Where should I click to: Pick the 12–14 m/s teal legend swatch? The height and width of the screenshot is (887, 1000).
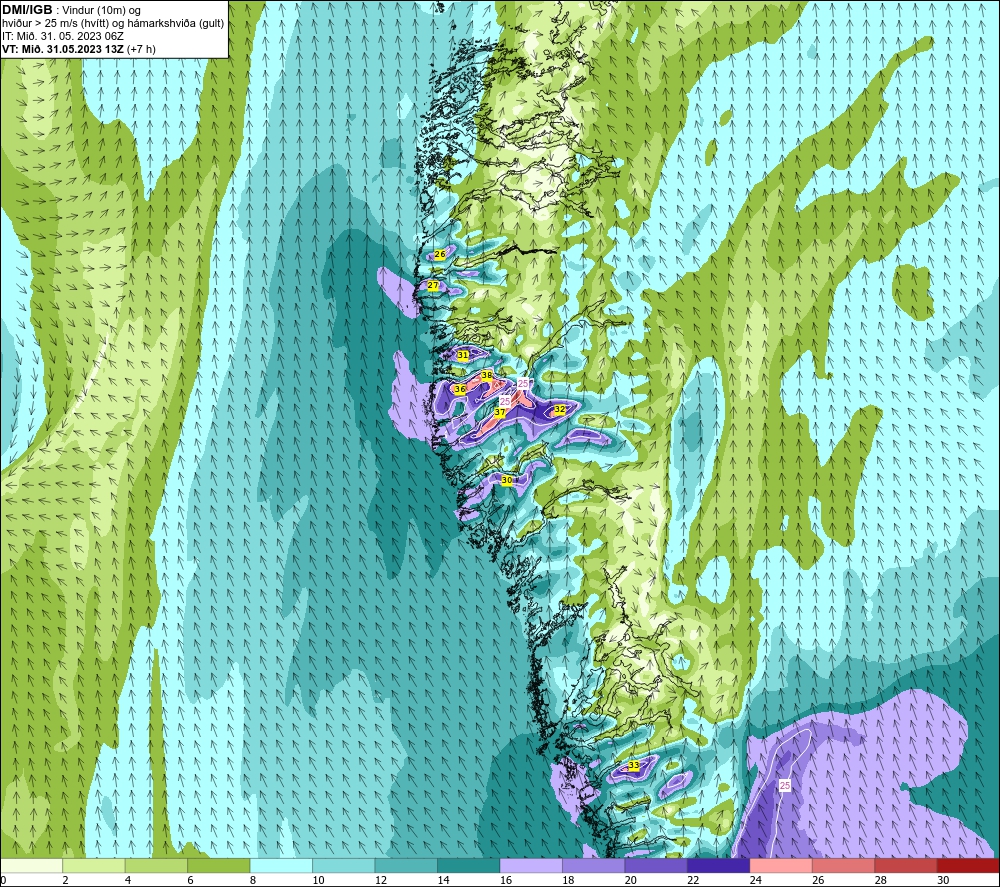pyautogui.click(x=406, y=865)
